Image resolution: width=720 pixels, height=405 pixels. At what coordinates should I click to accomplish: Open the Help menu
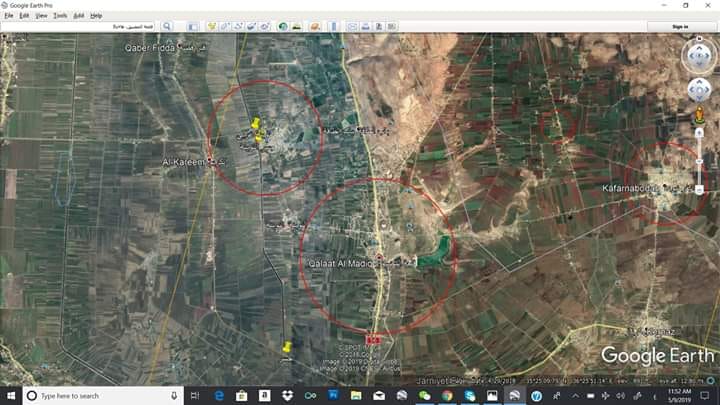click(x=96, y=16)
